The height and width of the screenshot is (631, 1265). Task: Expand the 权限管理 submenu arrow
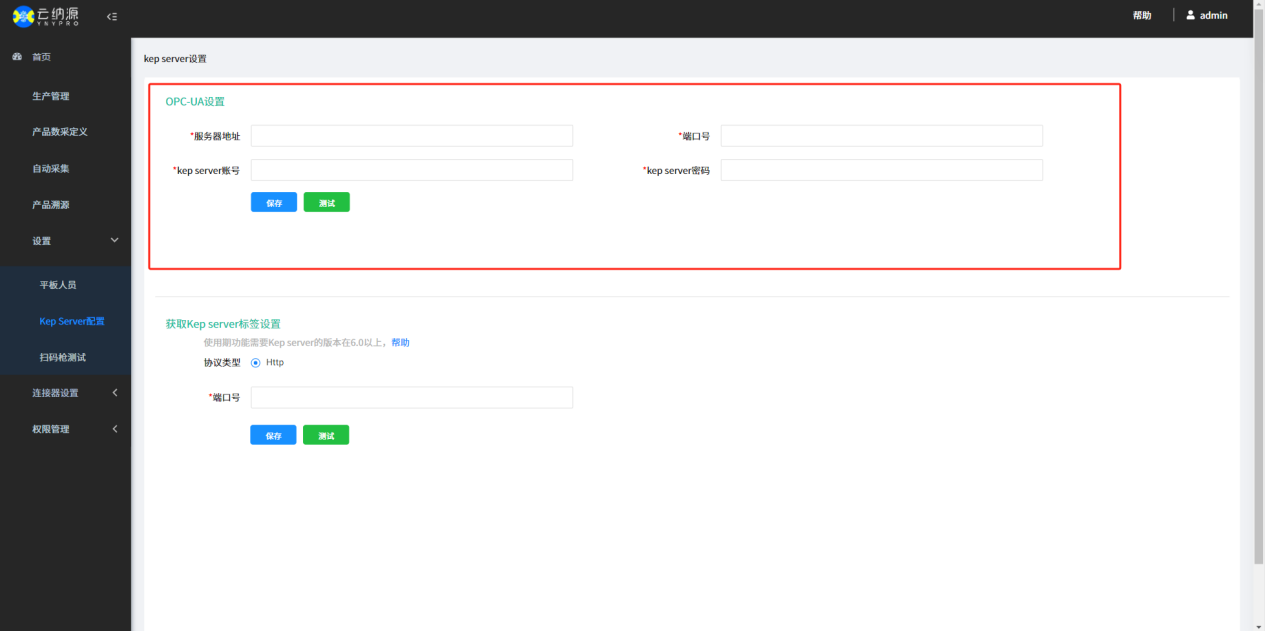coord(114,429)
